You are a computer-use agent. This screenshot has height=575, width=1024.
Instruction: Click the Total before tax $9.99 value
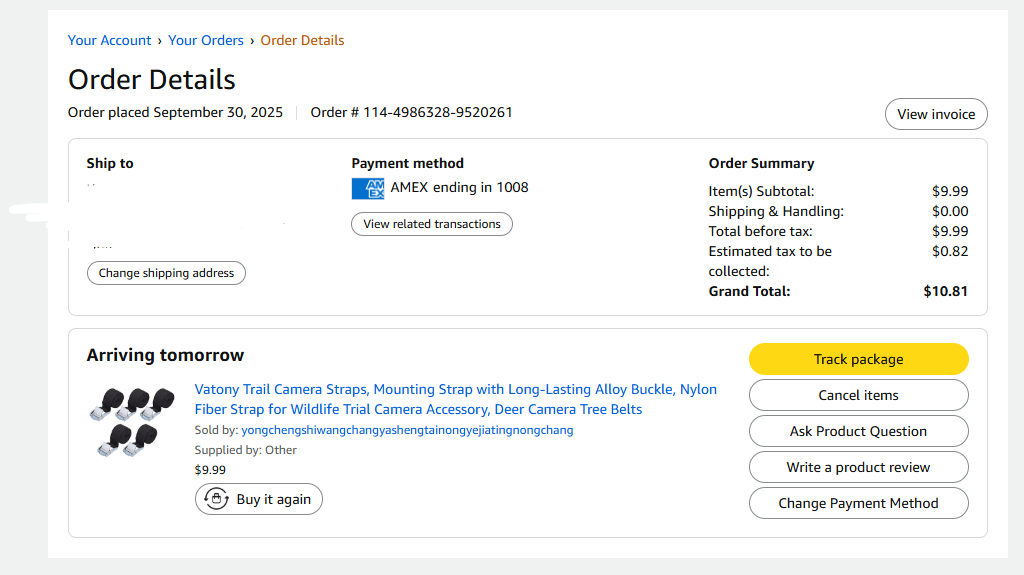950,231
